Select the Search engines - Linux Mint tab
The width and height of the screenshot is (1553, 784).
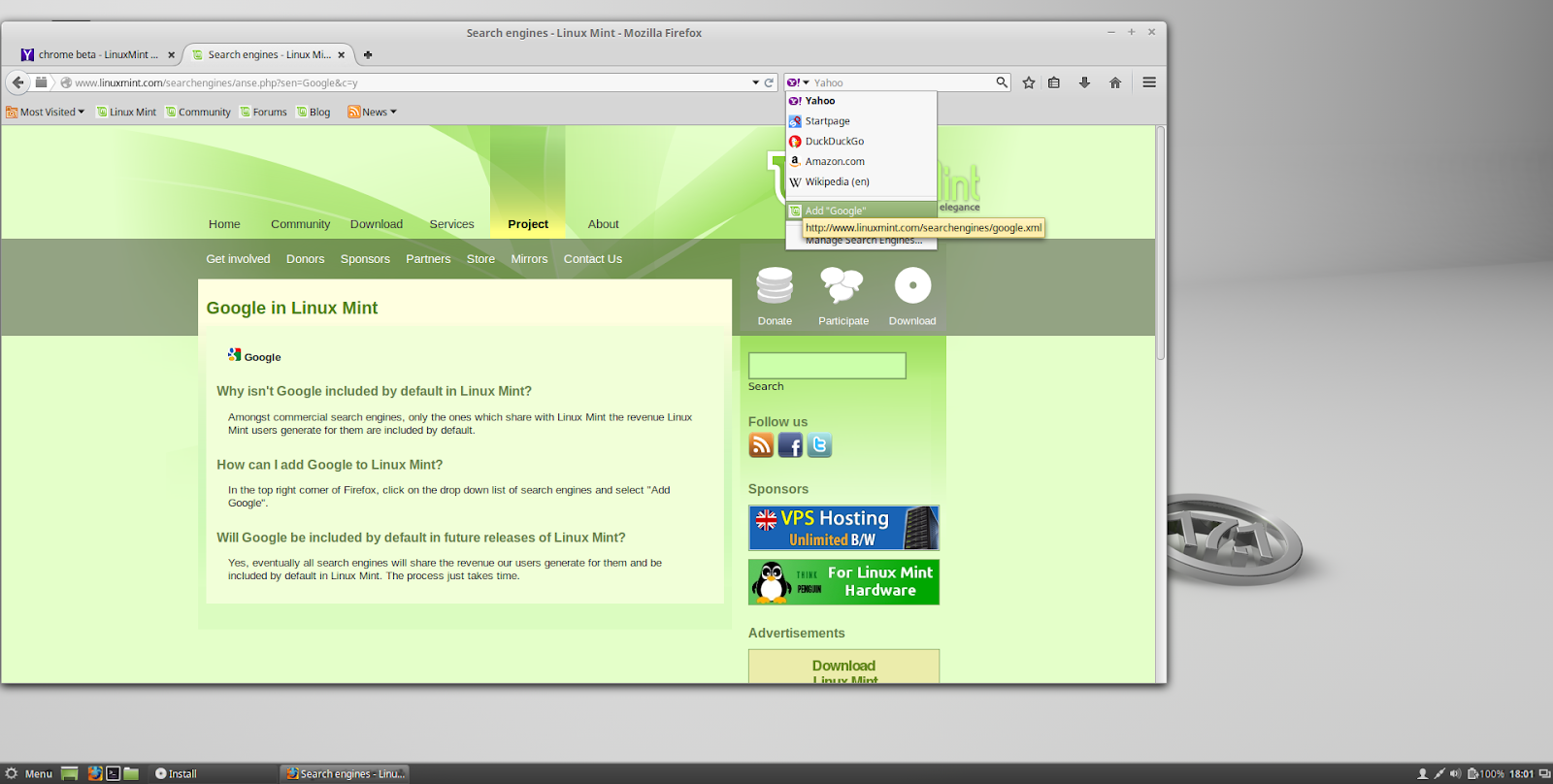[x=269, y=54]
